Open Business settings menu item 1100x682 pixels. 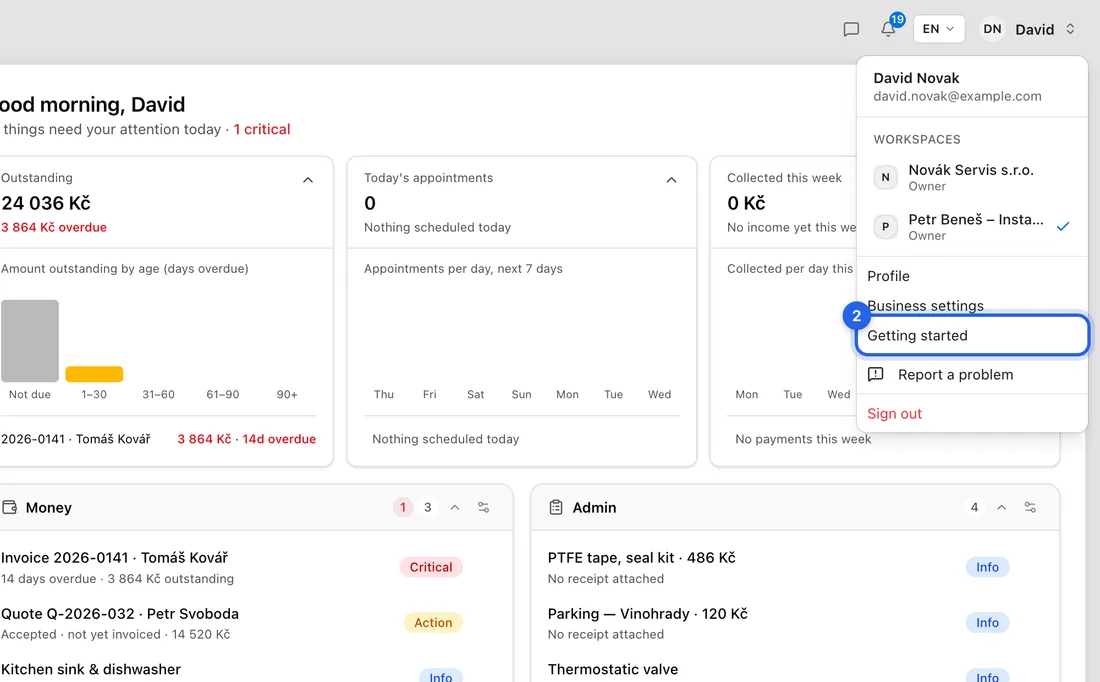(972, 305)
